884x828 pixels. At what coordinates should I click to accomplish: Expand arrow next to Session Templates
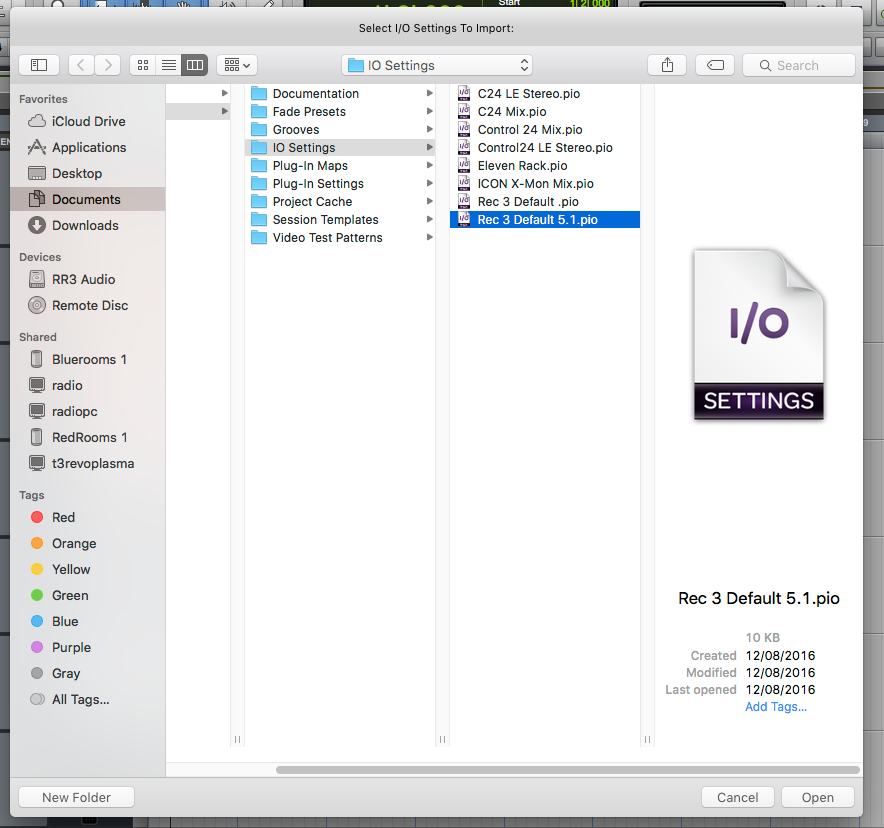coord(429,219)
